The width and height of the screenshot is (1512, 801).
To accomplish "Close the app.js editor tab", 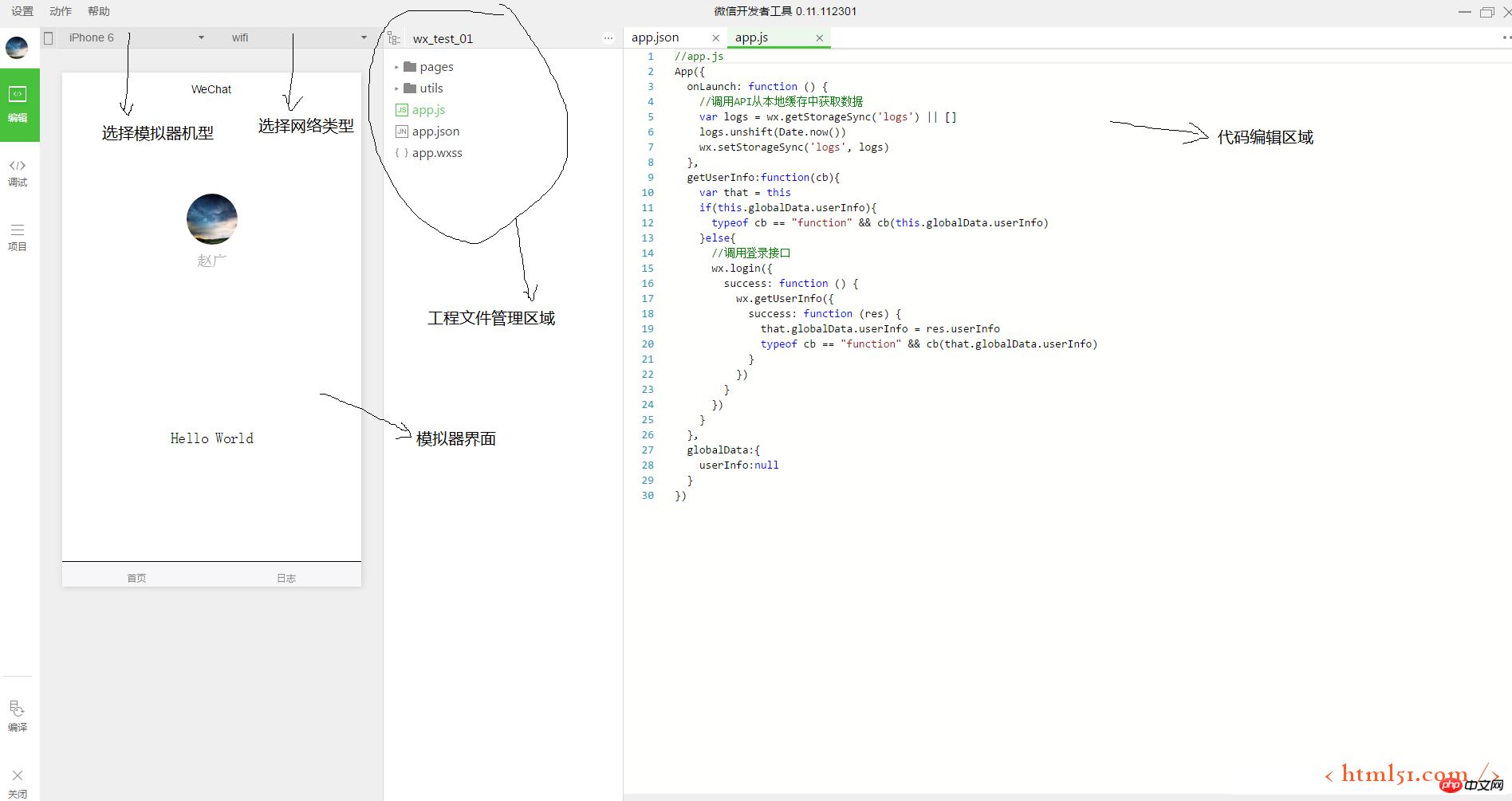I will point(819,38).
